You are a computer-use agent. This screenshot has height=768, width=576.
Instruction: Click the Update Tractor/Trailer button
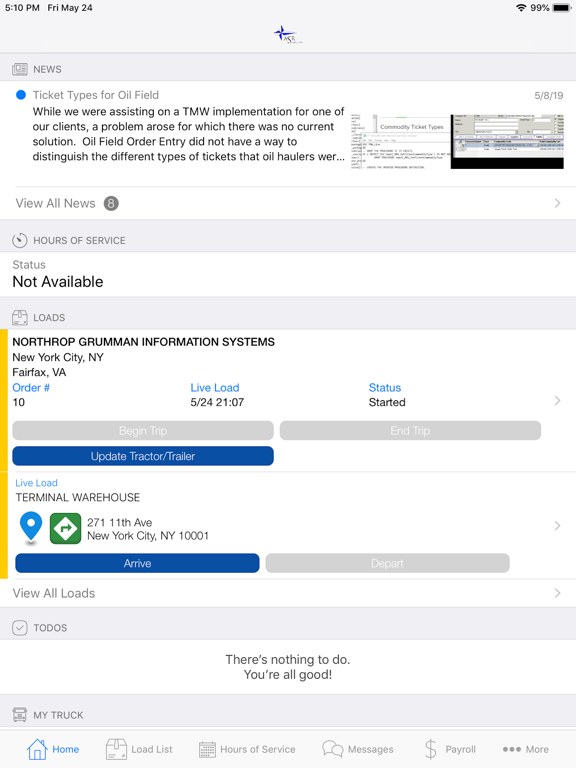pyautogui.click(x=143, y=456)
